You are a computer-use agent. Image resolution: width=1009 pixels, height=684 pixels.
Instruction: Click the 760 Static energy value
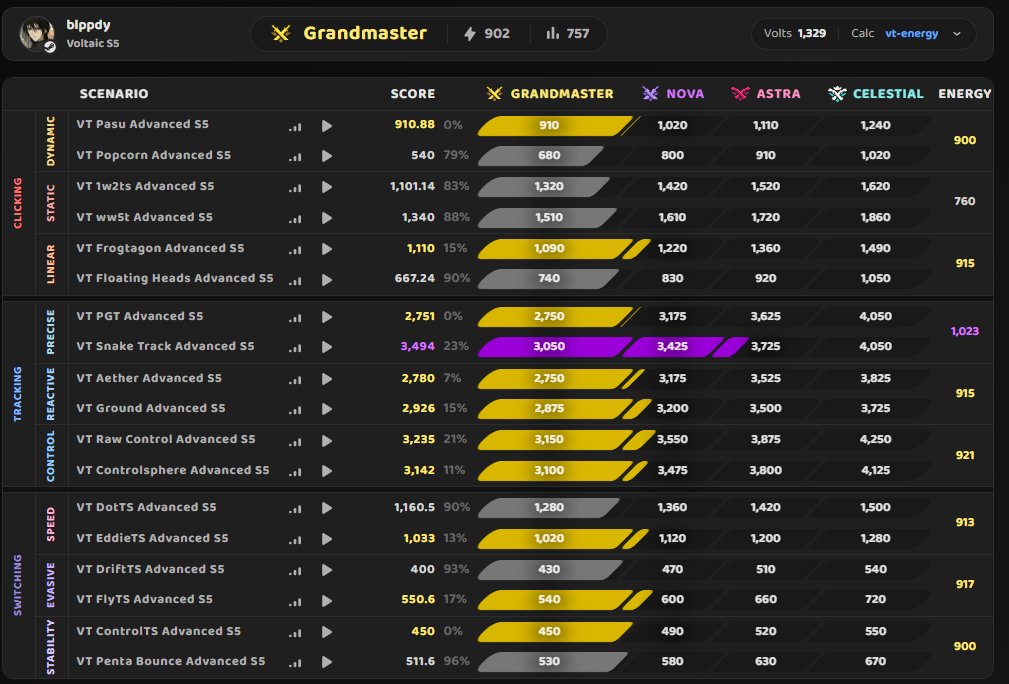point(965,201)
